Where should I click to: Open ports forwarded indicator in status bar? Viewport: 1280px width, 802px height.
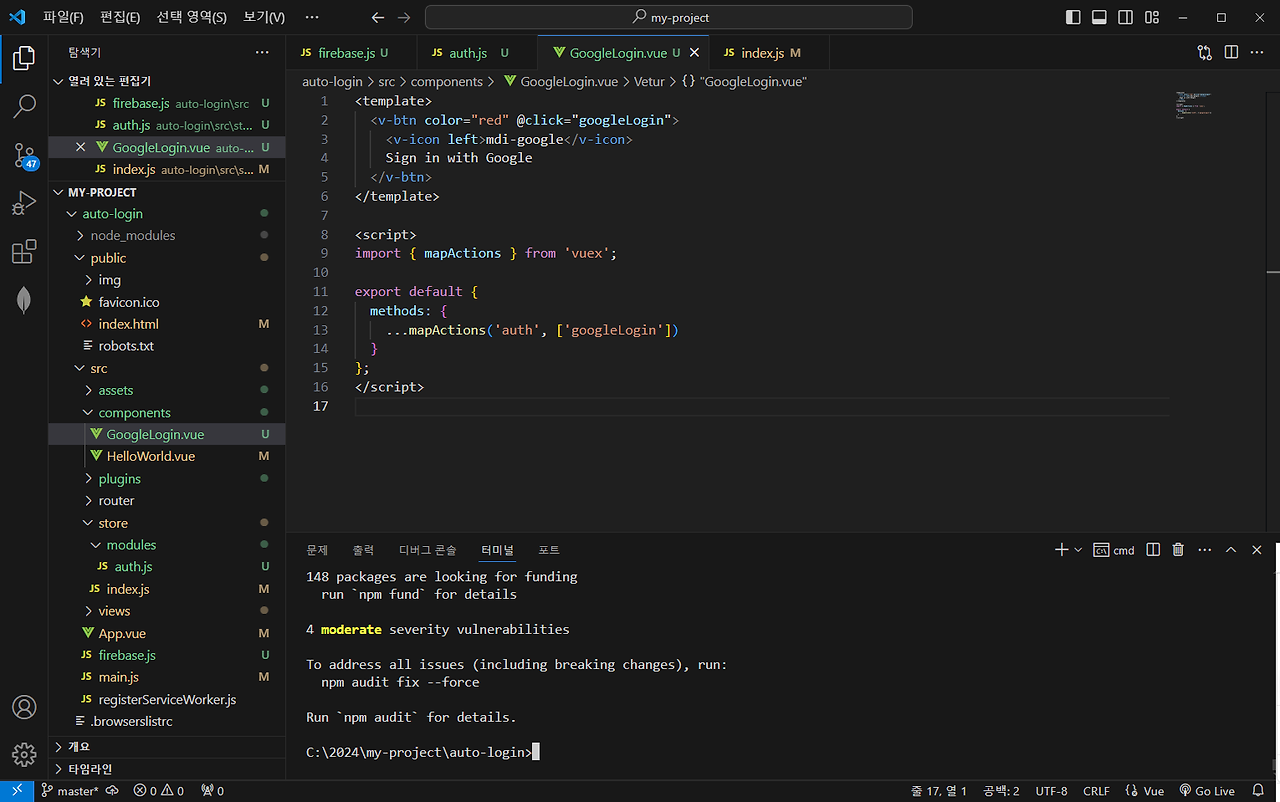coord(213,791)
